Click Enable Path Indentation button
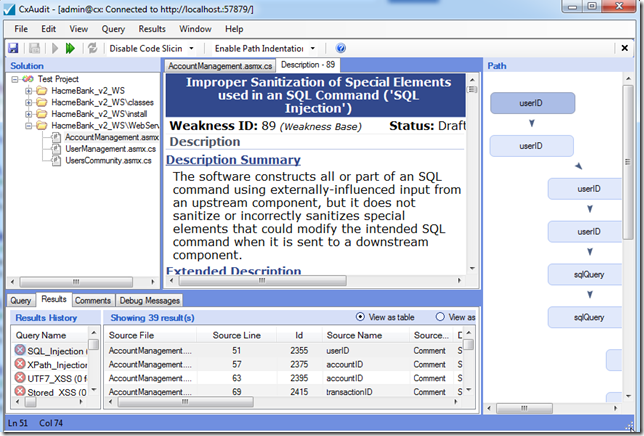644x436 pixels. pos(259,48)
